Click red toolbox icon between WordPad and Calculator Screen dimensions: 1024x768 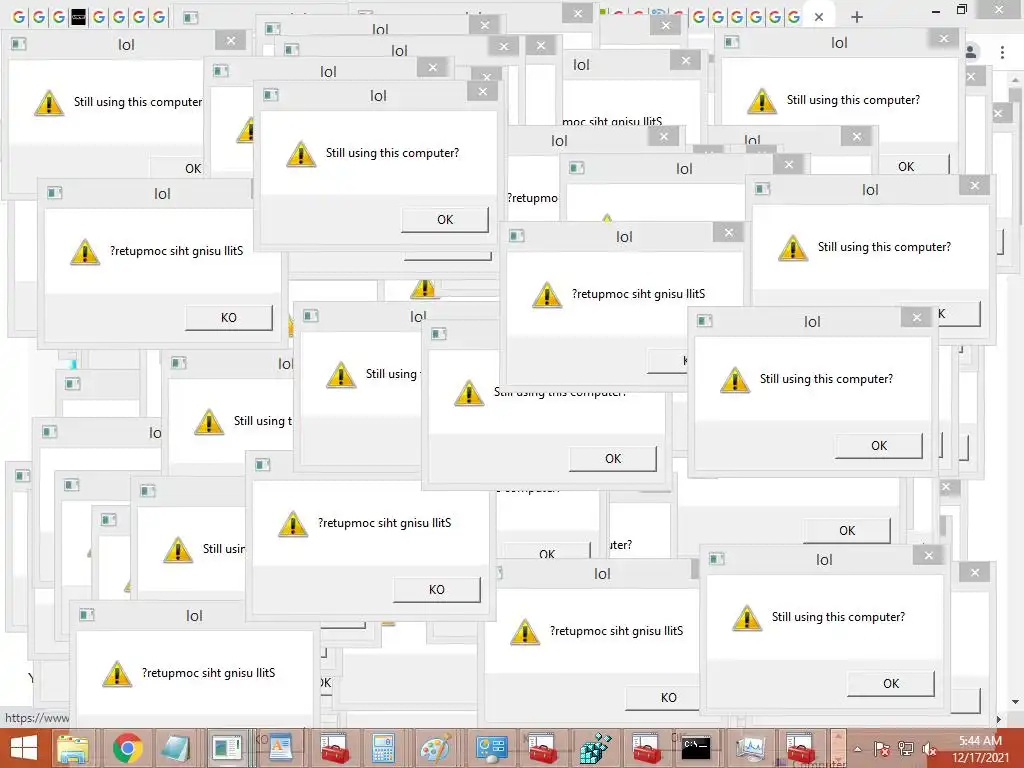click(334, 748)
